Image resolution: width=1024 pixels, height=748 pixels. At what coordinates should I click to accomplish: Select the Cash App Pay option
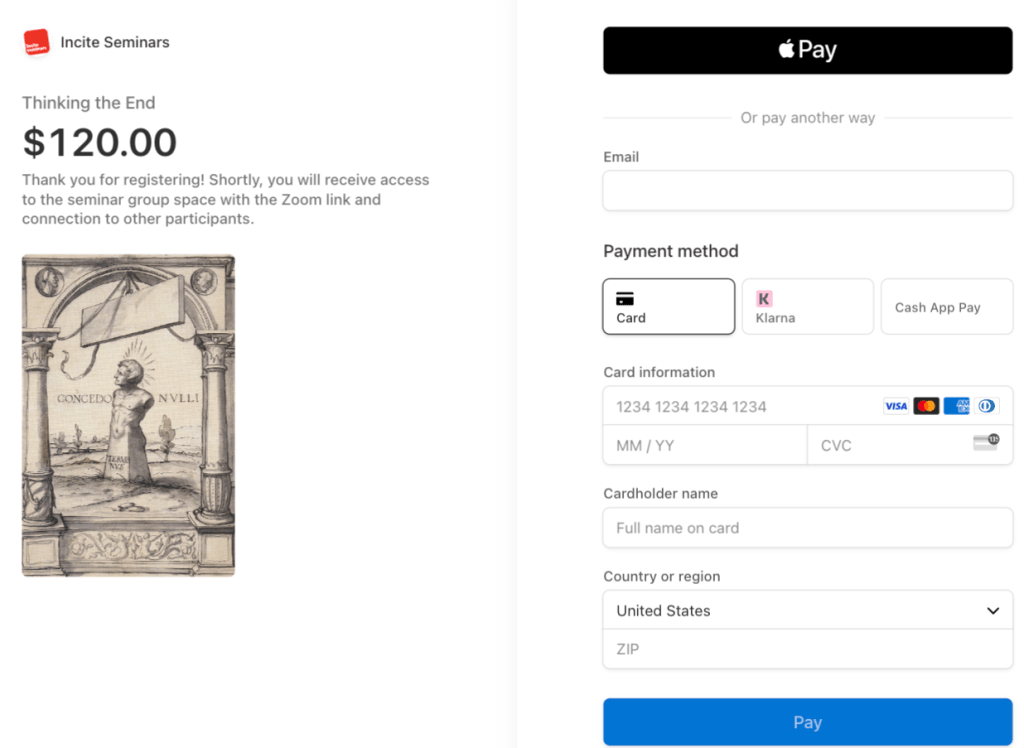click(x=946, y=307)
